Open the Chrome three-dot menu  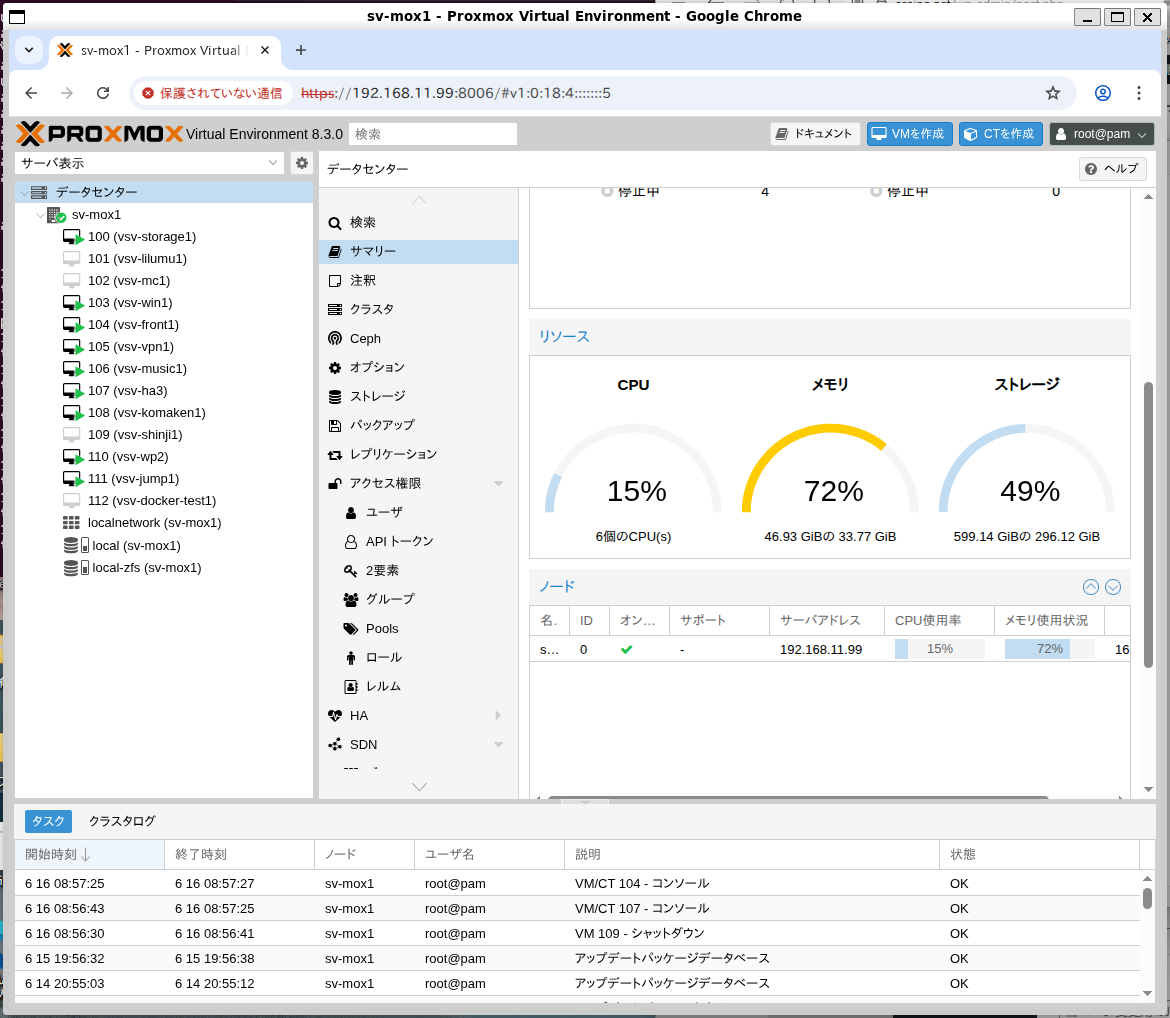pyautogui.click(x=1139, y=93)
